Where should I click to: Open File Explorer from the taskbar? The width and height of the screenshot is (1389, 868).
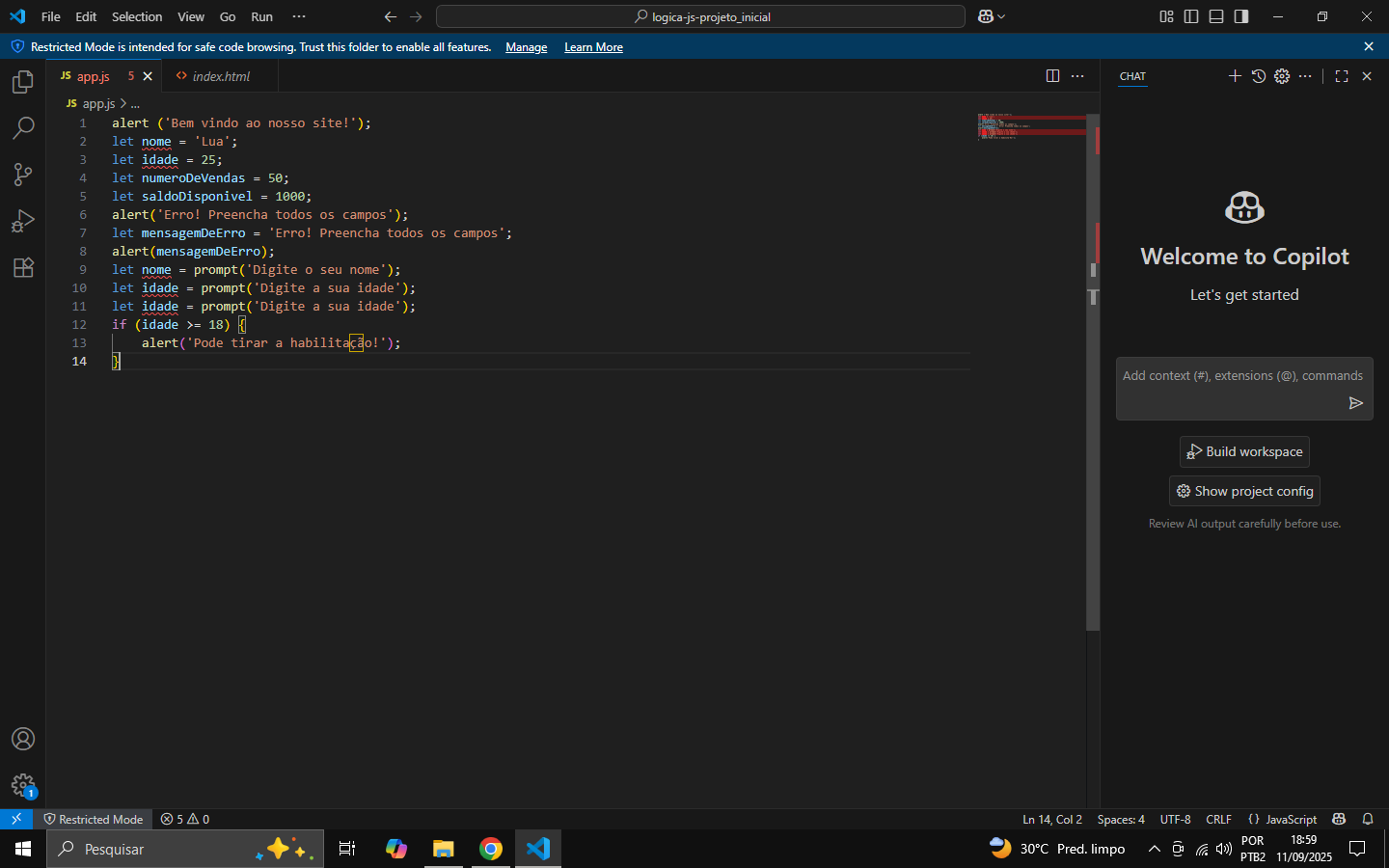click(x=443, y=849)
